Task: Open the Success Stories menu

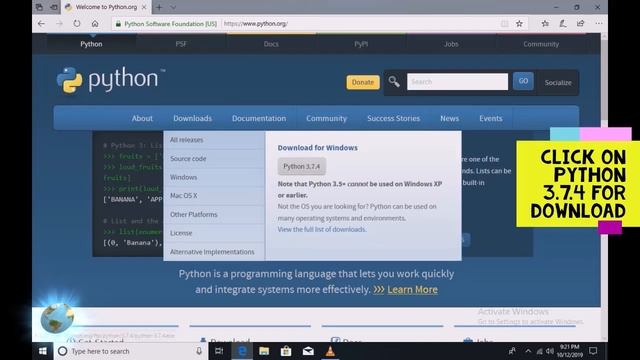Action: pyautogui.click(x=393, y=118)
